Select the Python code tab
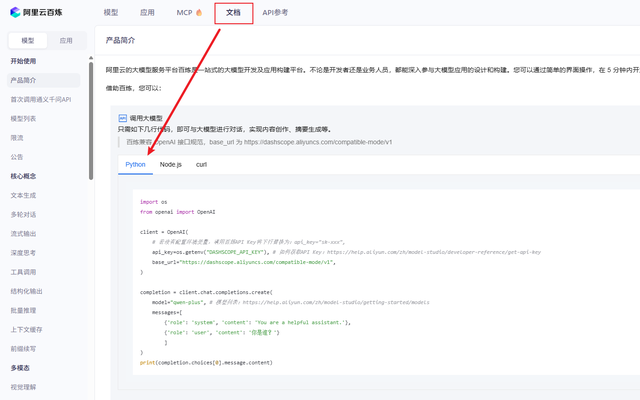Screen dimensions: 640x400 pos(135,164)
